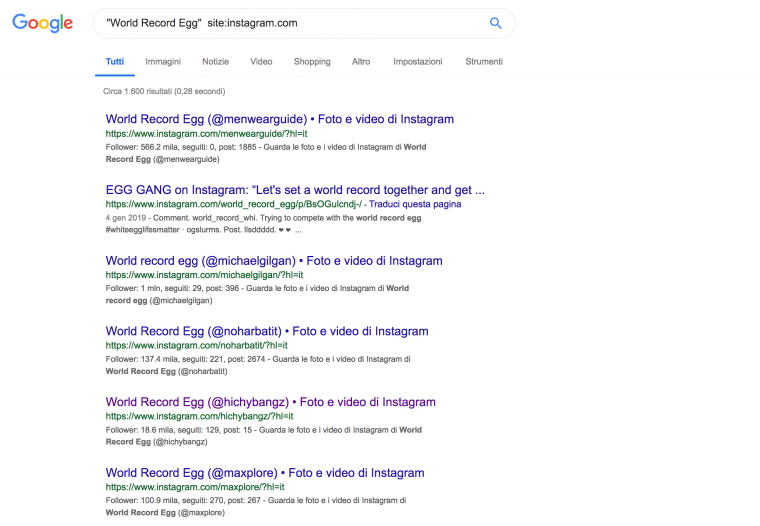Click the 'Circa 1.600 risultati' stats text

[164, 91]
